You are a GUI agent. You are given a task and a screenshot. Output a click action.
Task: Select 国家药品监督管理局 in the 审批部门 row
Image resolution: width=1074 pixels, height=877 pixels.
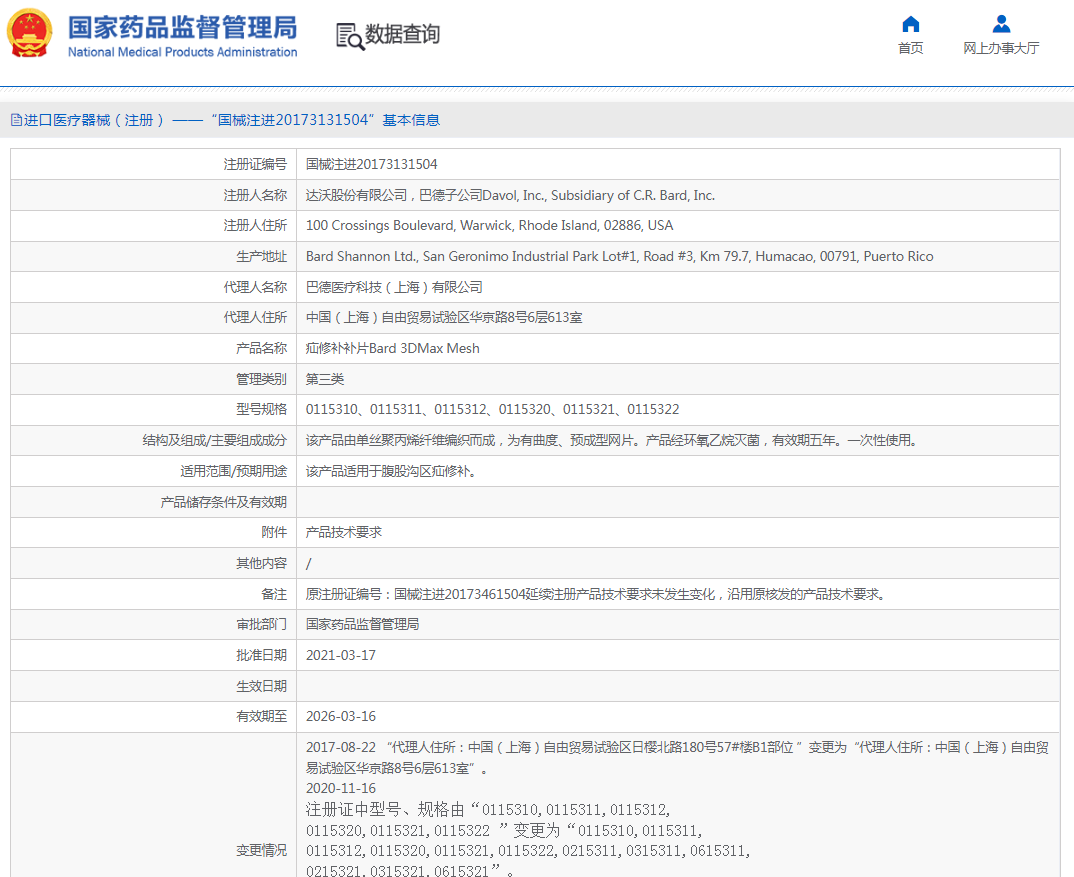pyautogui.click(x=362, y=624)
